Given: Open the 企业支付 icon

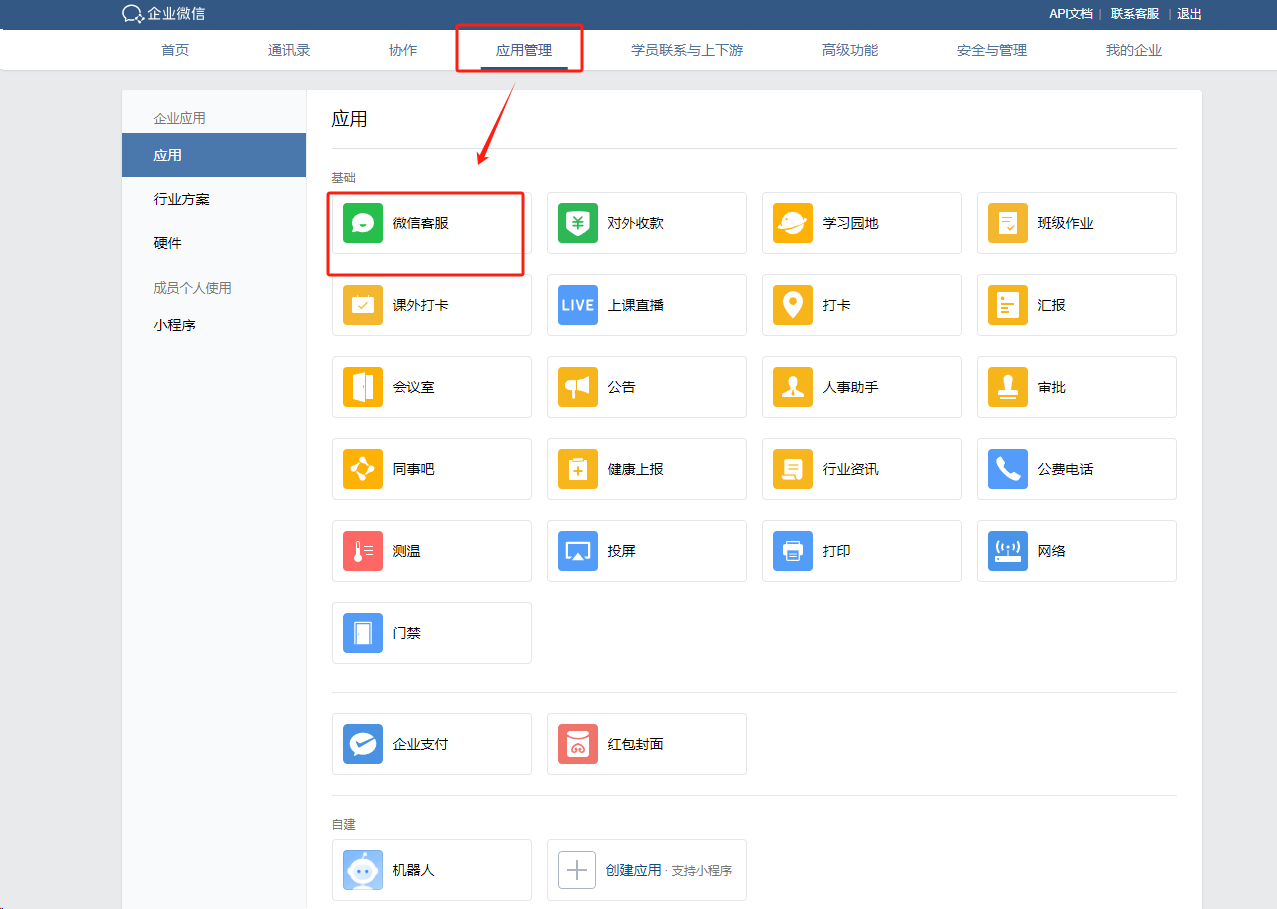Looking at the screenshot, I should pyautogui.click(x=363, y=744).
